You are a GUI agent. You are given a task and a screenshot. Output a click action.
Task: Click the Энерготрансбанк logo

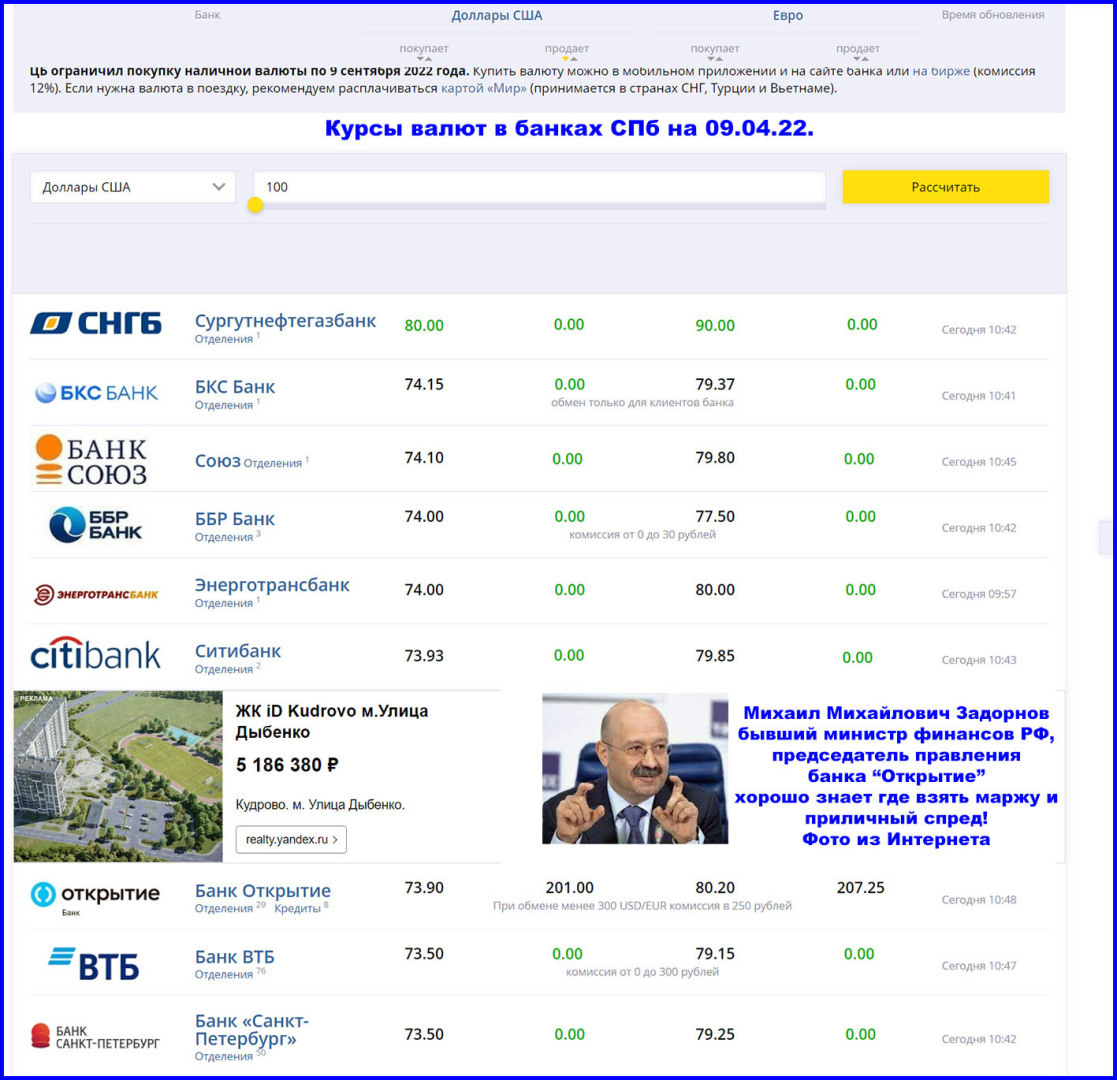click(96, 595)
